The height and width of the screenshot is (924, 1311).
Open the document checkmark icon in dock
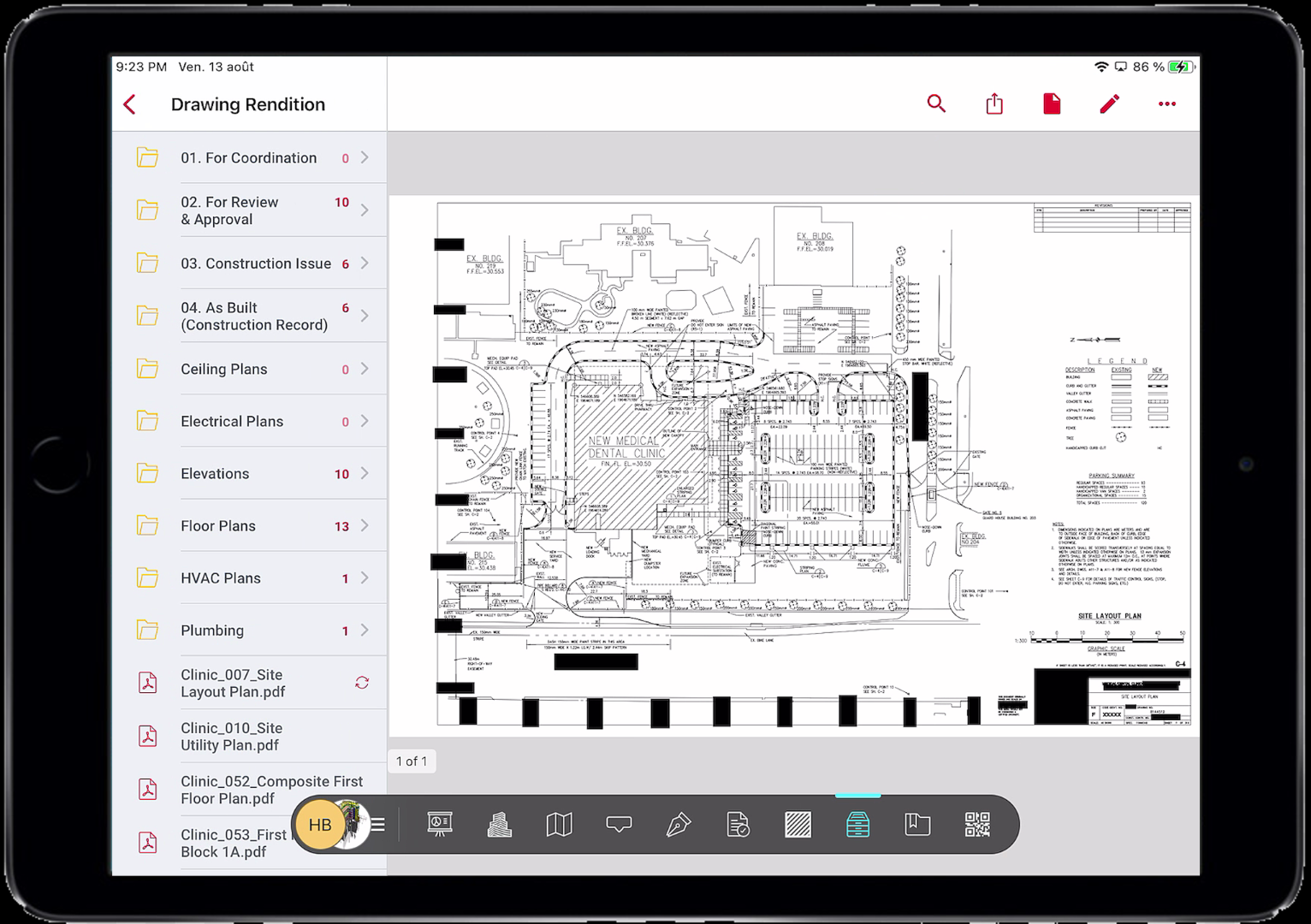coord(738,825)
